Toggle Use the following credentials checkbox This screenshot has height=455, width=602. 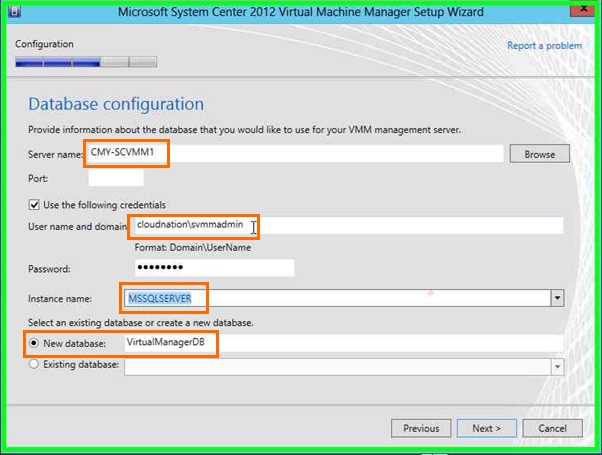[x=34, y=205]
